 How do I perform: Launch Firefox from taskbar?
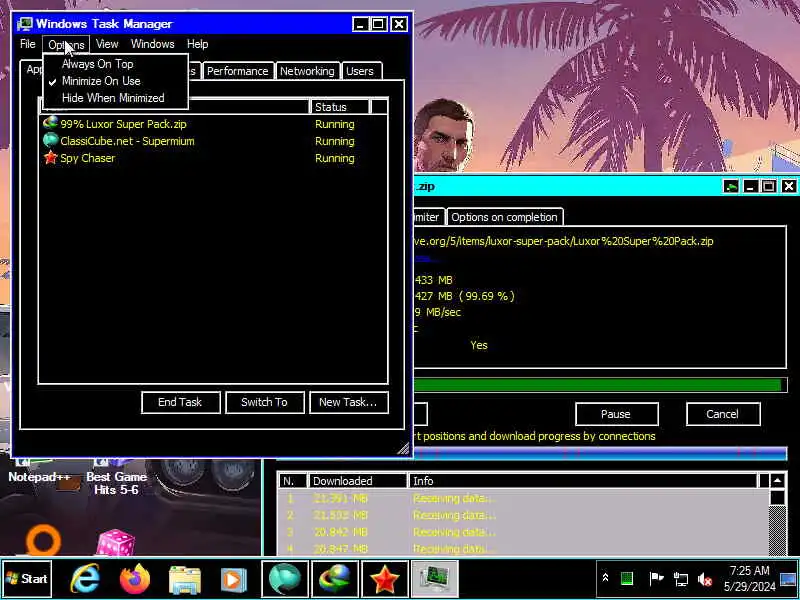[135, 579]
